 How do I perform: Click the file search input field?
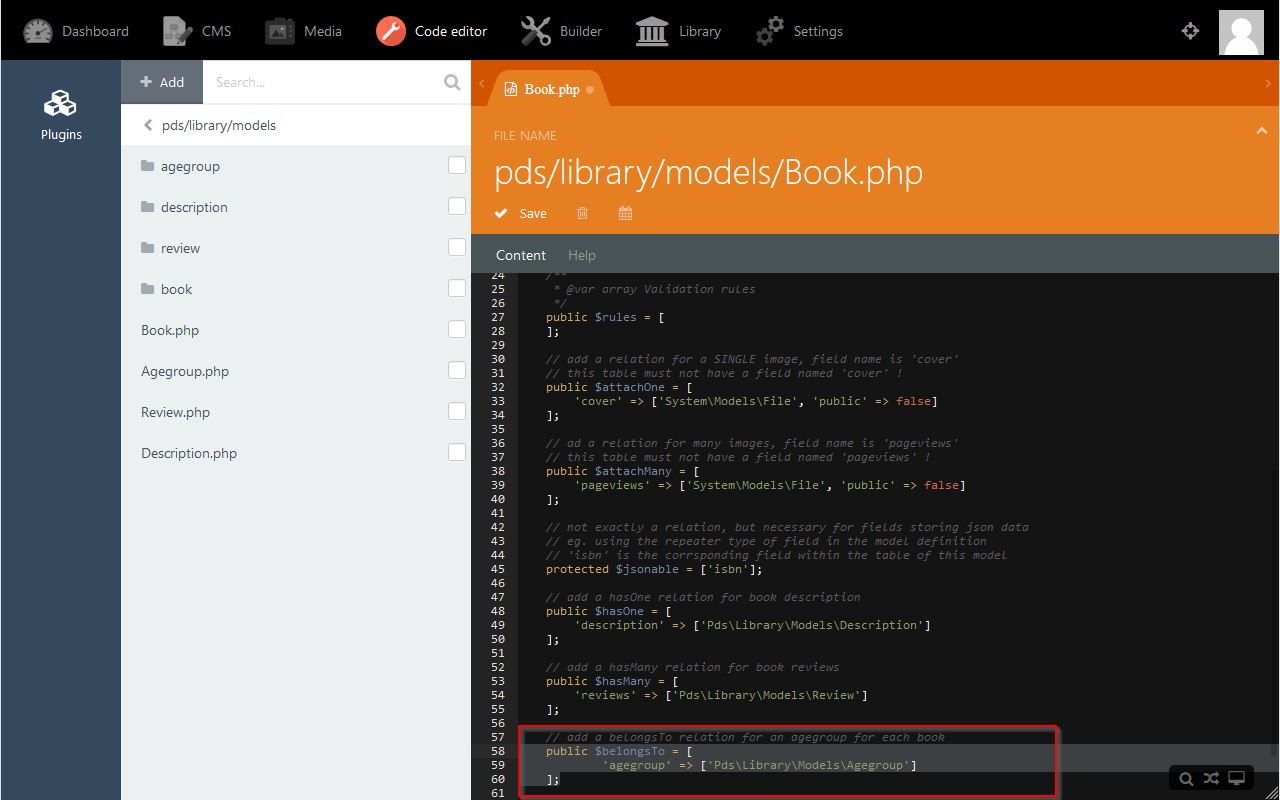coord(320,82)
